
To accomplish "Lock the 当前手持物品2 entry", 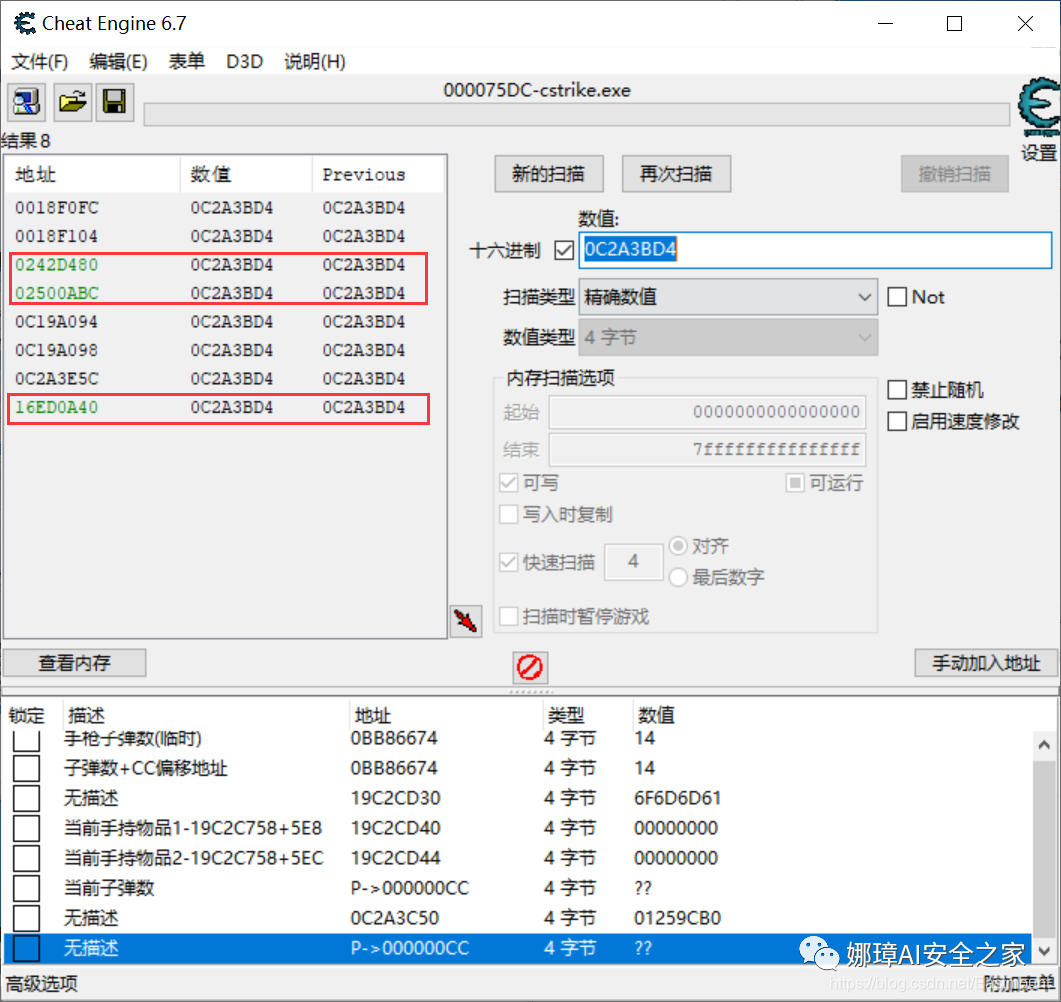I will click(x=26, y=858).
